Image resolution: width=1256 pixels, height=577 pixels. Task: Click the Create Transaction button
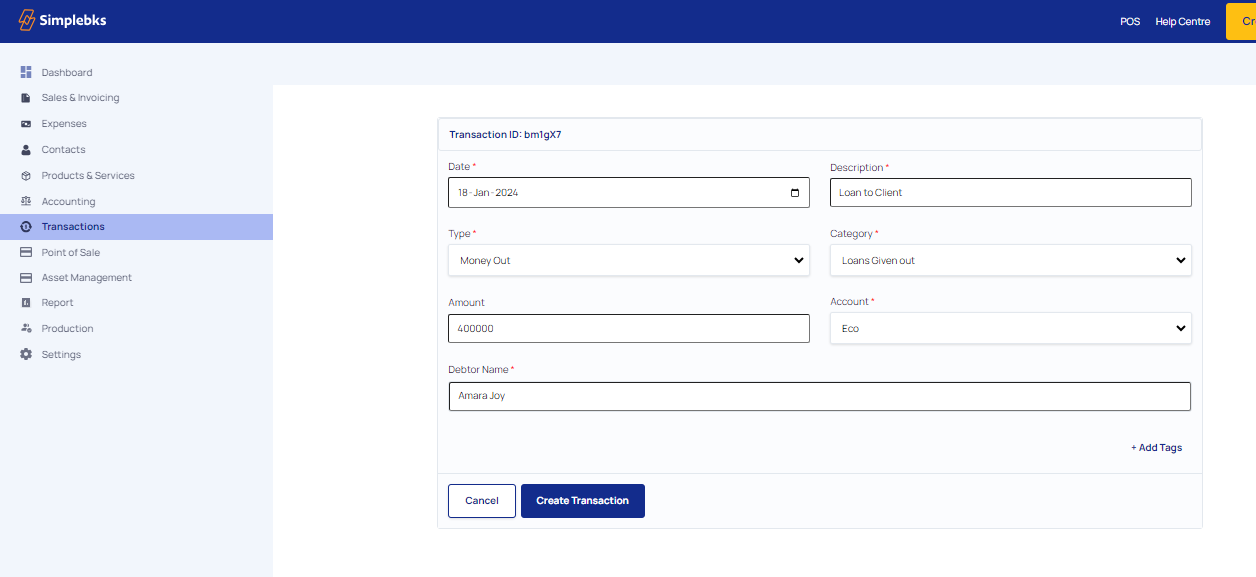click(583, 501)
